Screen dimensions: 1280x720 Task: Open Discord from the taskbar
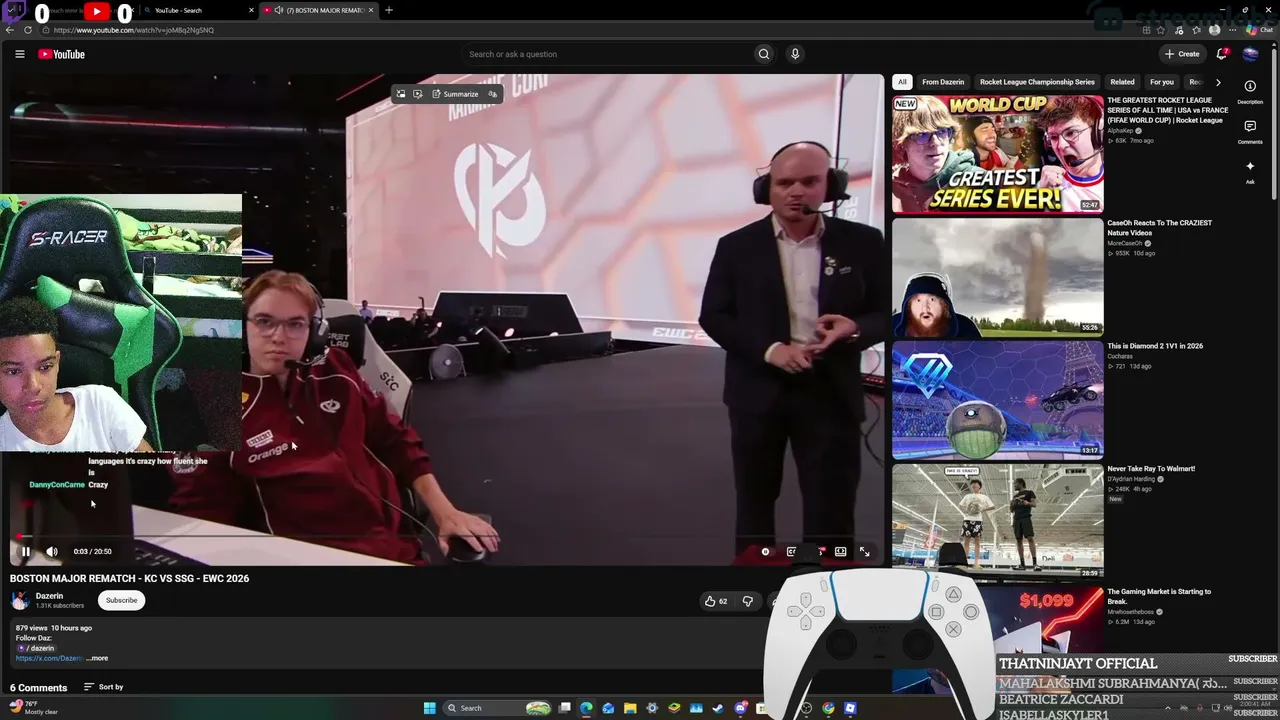pyautogui.click(x=741, y=708)
